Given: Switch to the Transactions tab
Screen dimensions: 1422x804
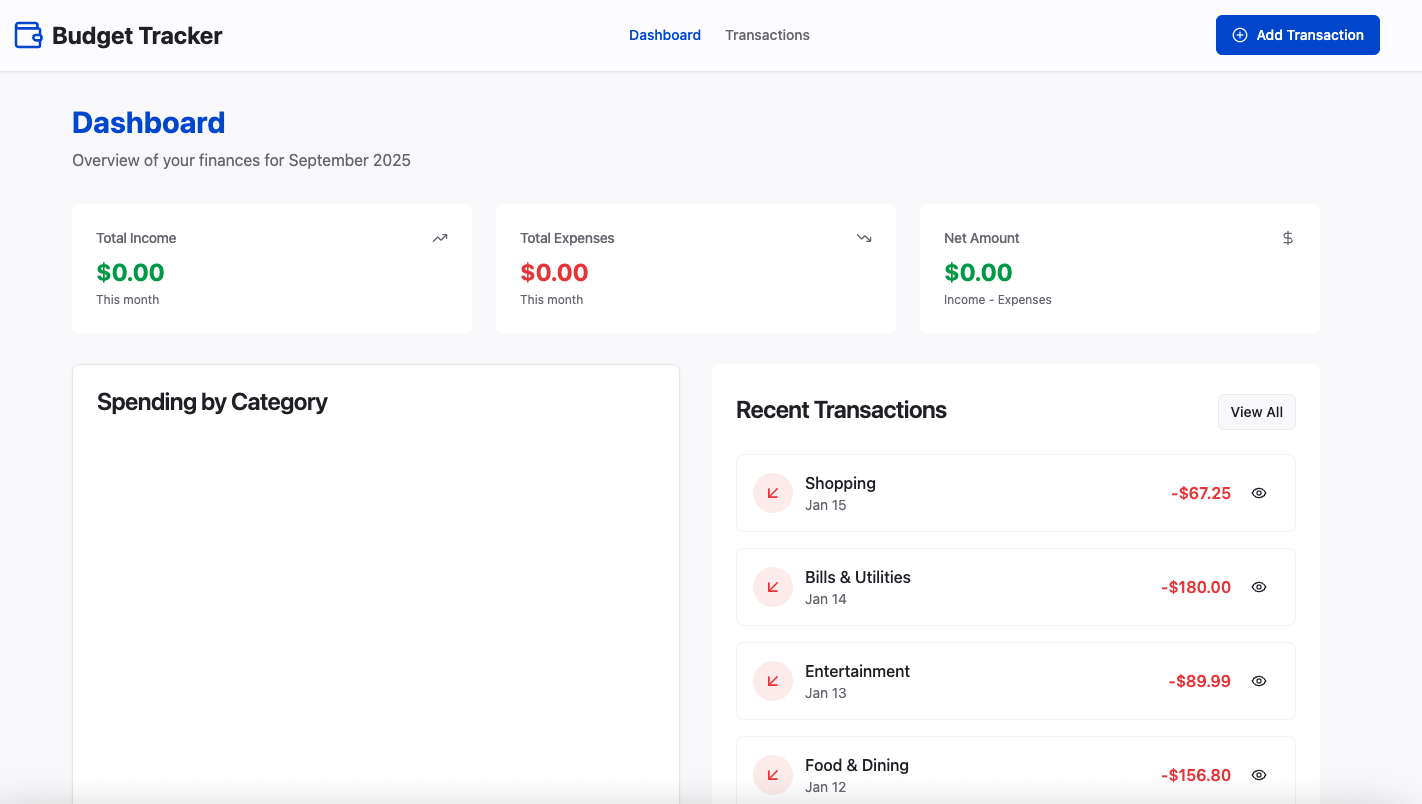Looking at the screenshot, I should 767,35.
